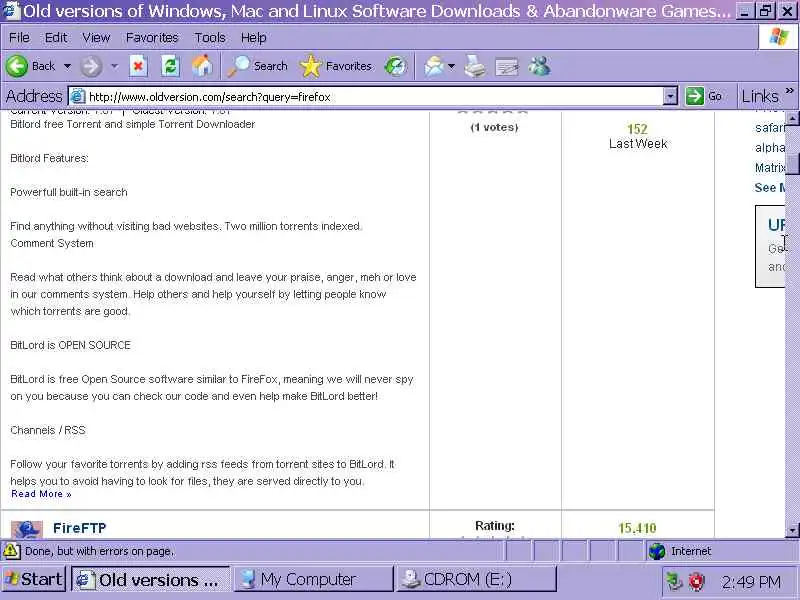Switch to My Computer taskbar window
Image resolution: width=800 pixels, height=600 pixels.
tap(313, 580)
